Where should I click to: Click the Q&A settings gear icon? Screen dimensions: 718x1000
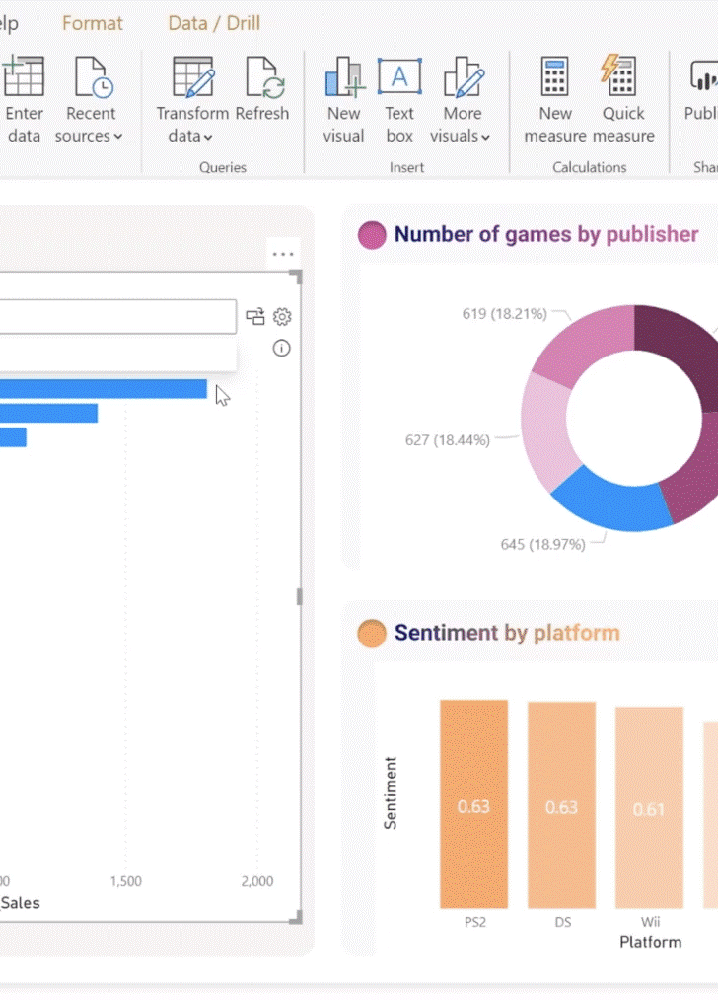click(282, 316)
